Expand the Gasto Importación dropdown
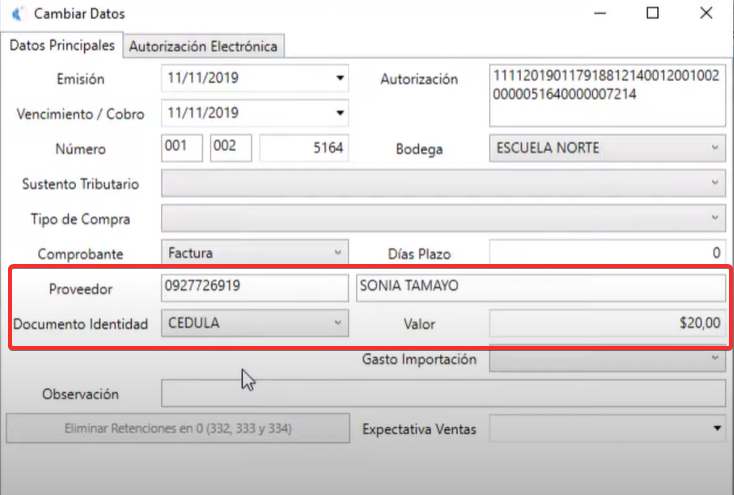Screen dimensions: 734x495 click(607, 359)
